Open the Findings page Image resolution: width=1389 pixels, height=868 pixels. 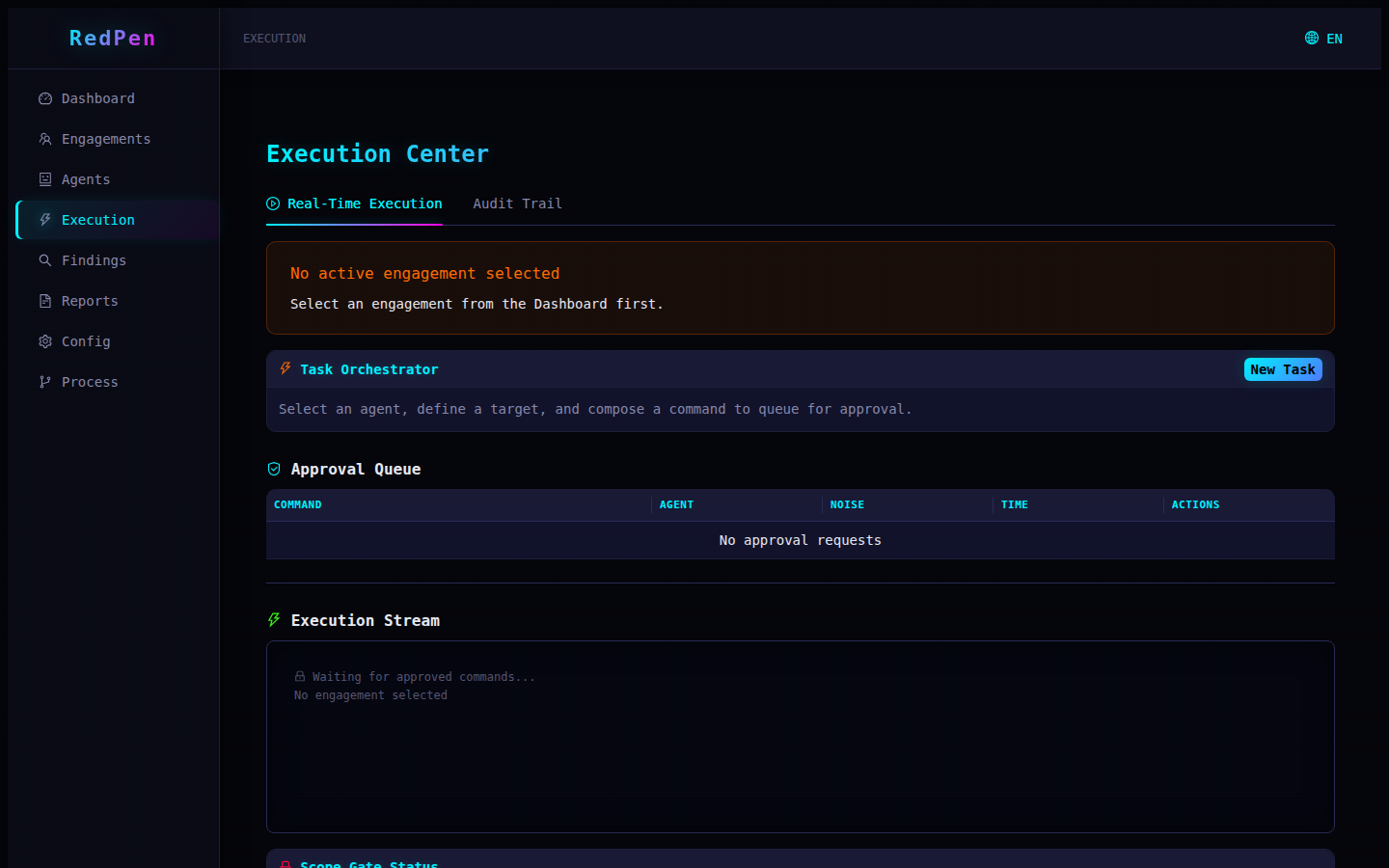pyautogui.click(x=114, y=260)
